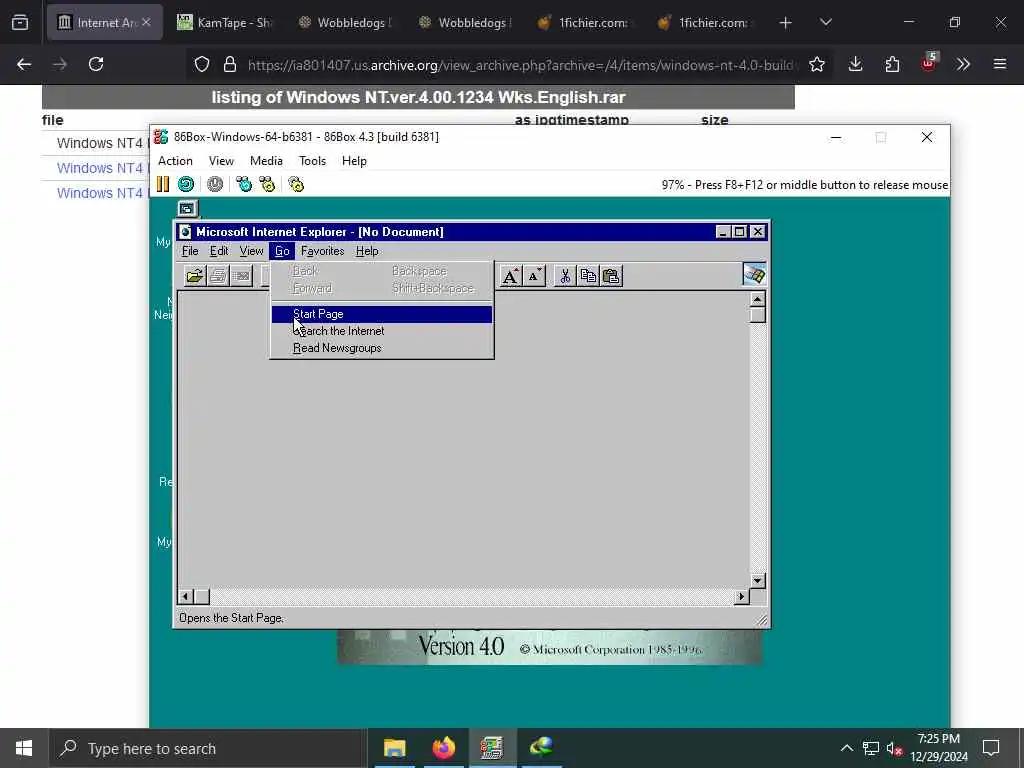Open the Firefox hamburger application menu
1024x768 pixels.
[1000, 64]
